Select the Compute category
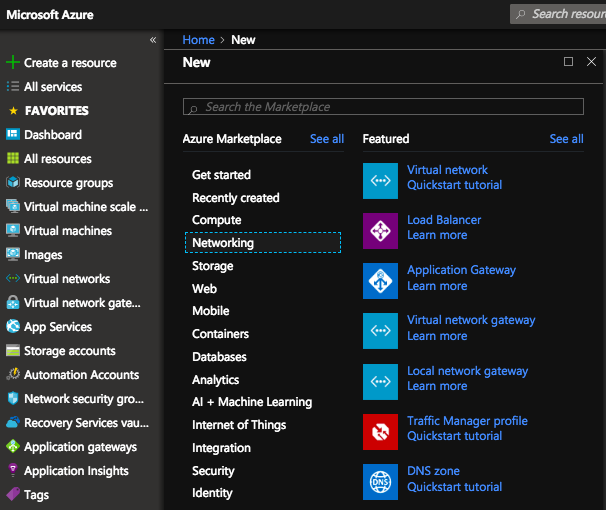This screenshot has width=606, height=510. (x=216, y=220)
